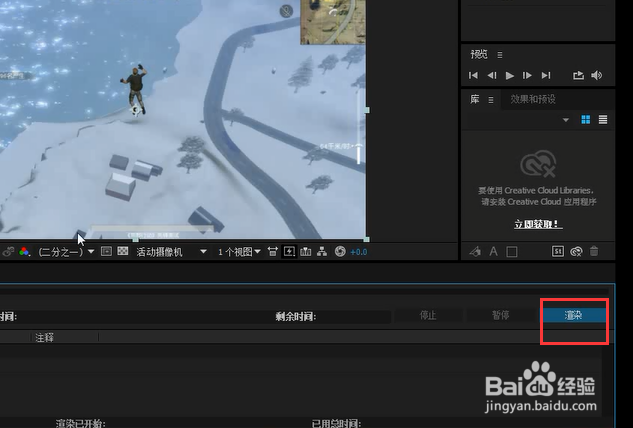Switch to the 效果和预设 tab
This screenshot has width=633, height=428.
click(533, 99)
